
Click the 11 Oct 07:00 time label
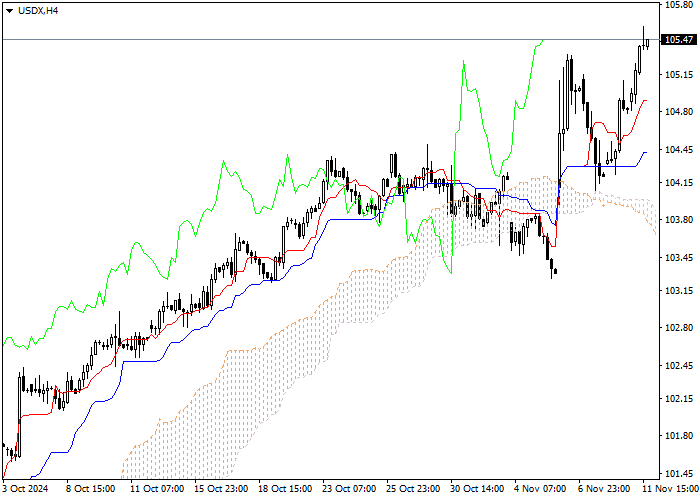pos(157,489)
